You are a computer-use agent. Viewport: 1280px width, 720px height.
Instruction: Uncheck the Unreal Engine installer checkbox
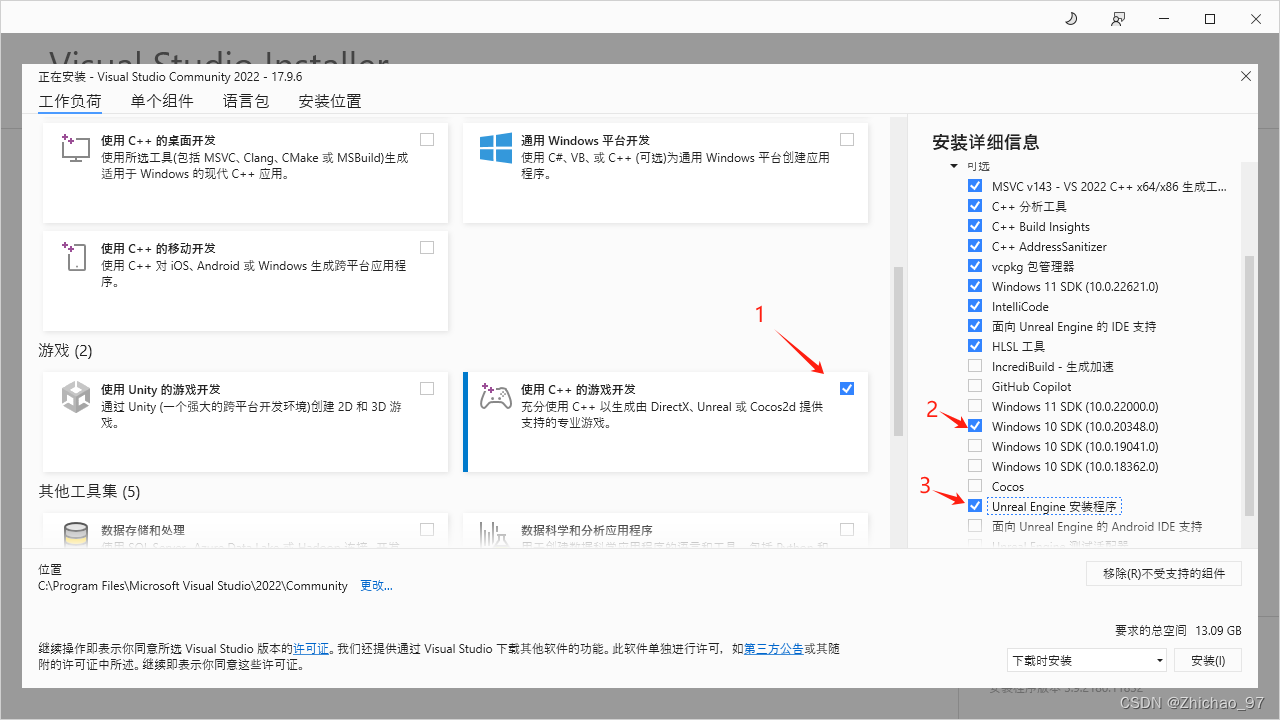[x=975, y=506]
